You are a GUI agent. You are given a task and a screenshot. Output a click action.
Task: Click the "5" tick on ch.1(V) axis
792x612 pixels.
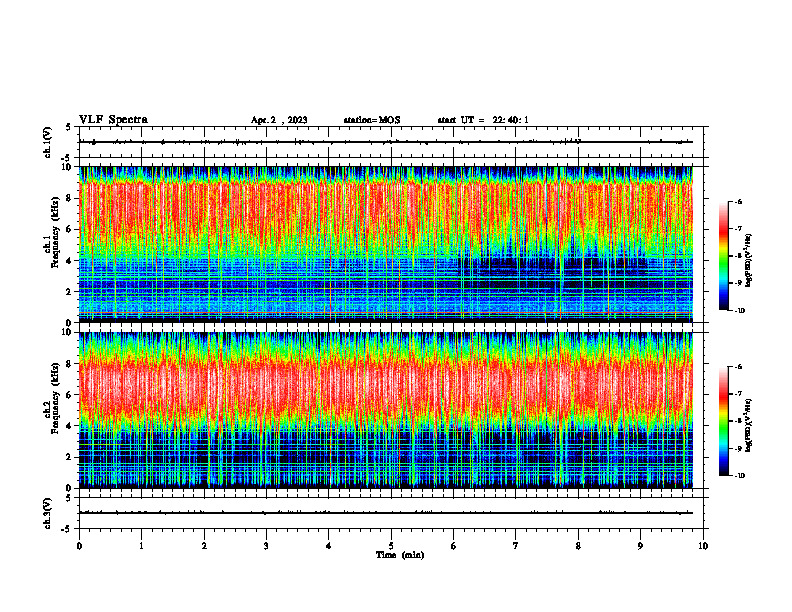pyautogui.click(x=68, y=127)
